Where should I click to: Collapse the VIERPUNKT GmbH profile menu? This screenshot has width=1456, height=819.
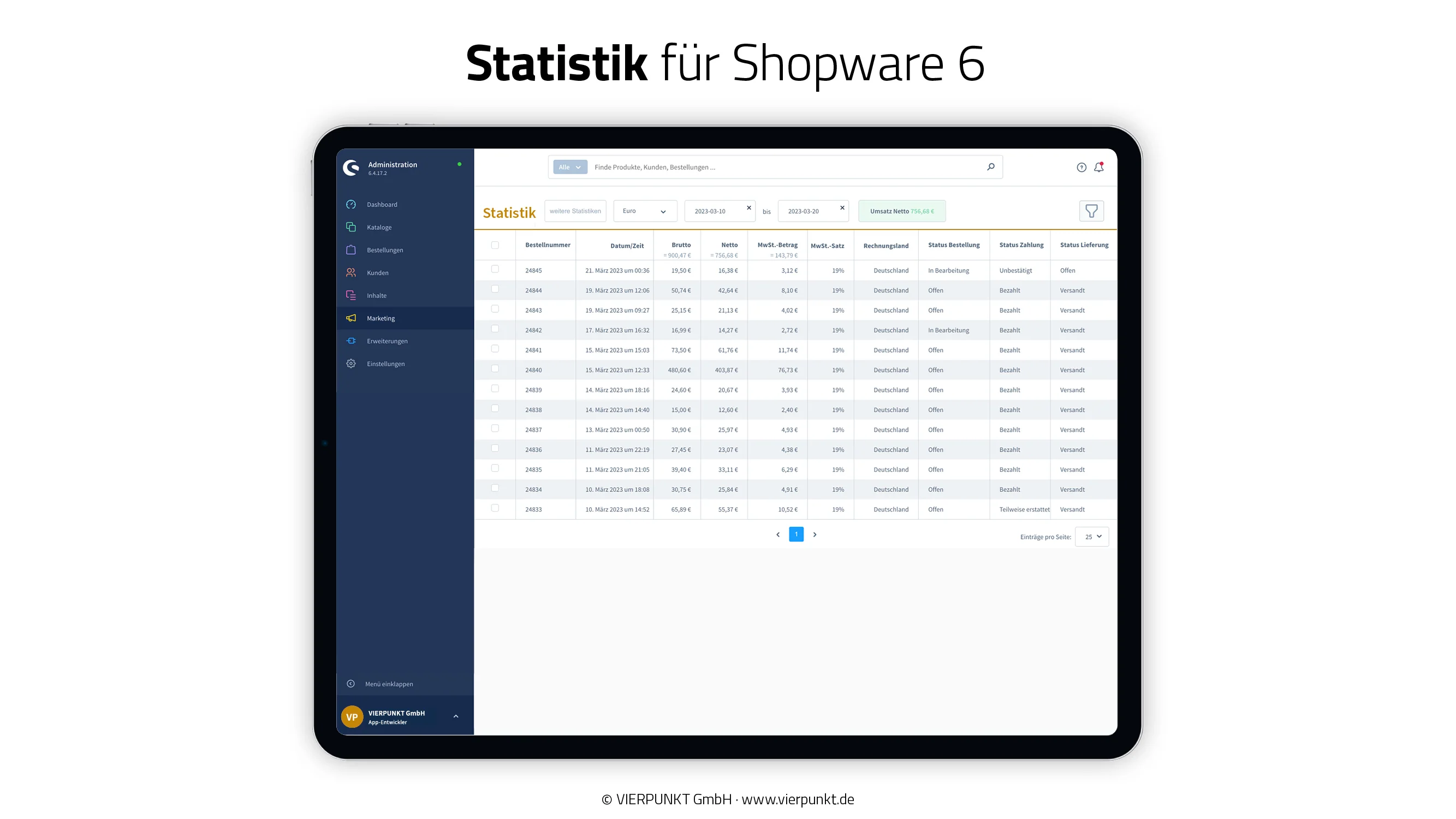[455, 716]
